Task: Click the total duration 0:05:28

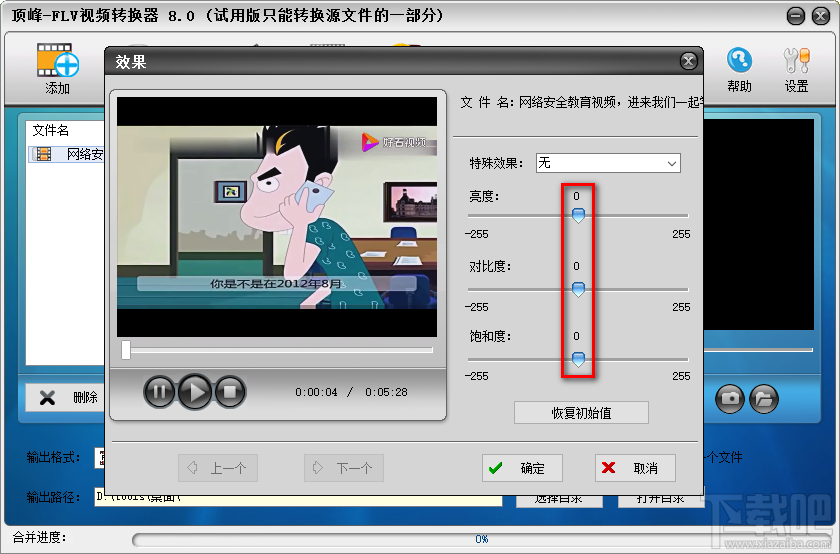Action: pos(386,392)
